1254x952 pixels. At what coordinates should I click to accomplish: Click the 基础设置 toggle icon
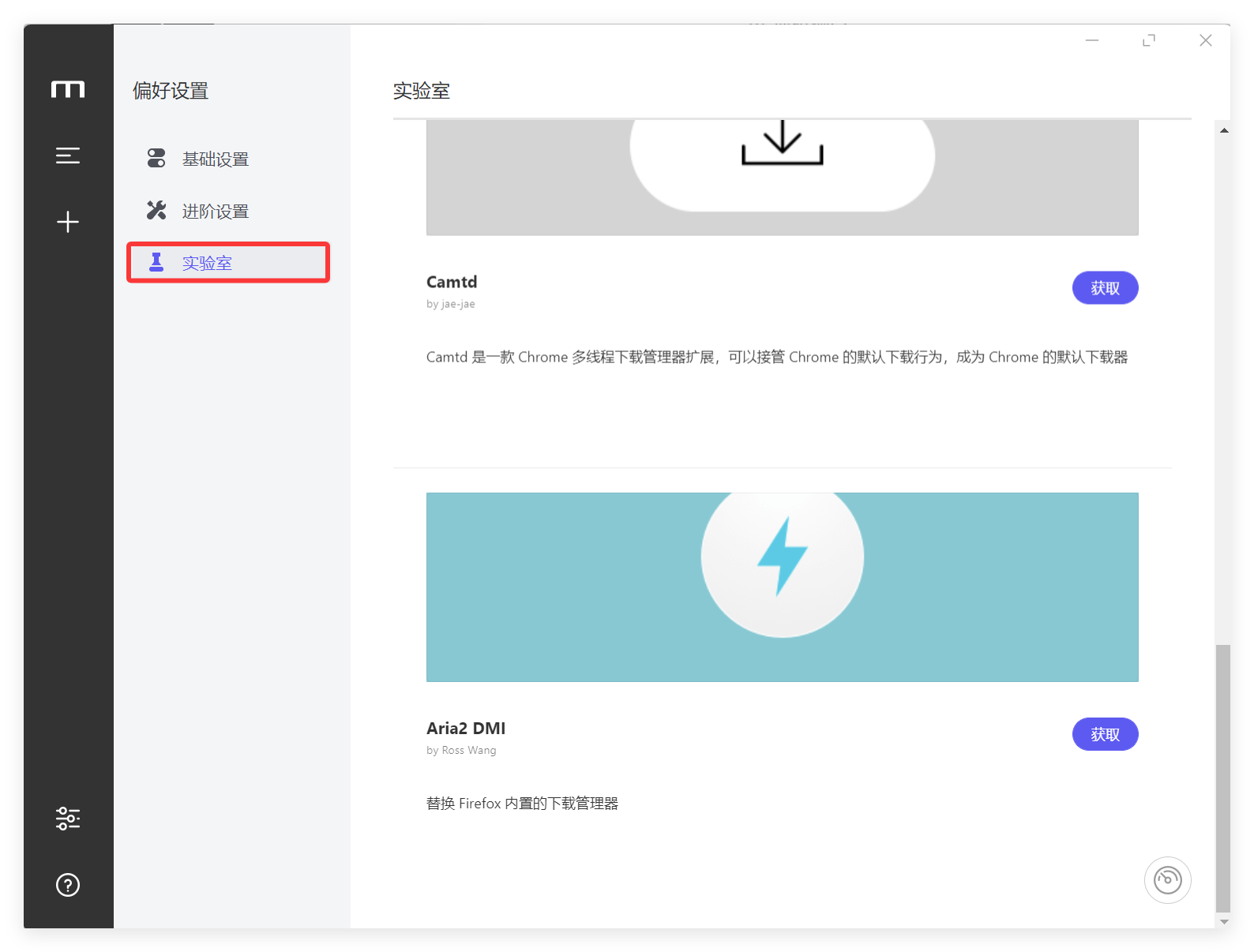(x=156, y=159)
